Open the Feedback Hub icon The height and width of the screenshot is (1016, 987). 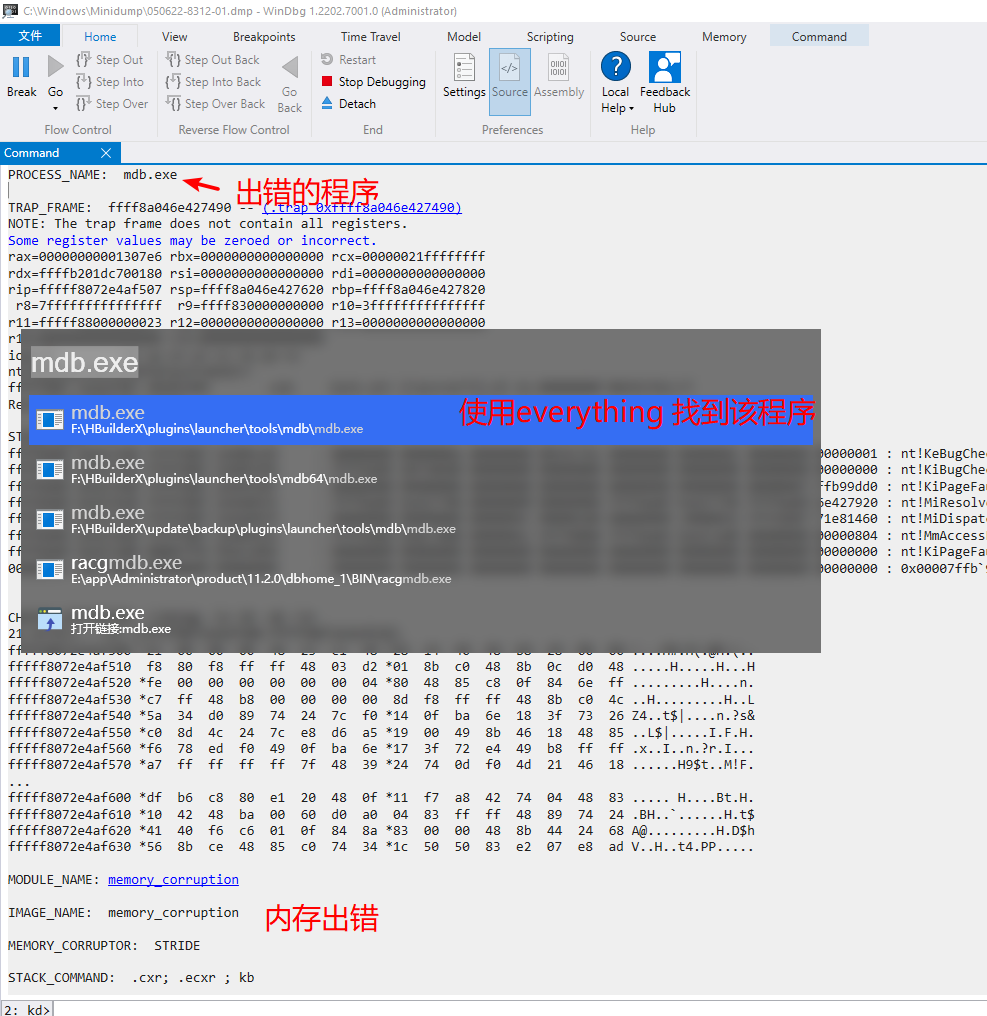[664, 68]
